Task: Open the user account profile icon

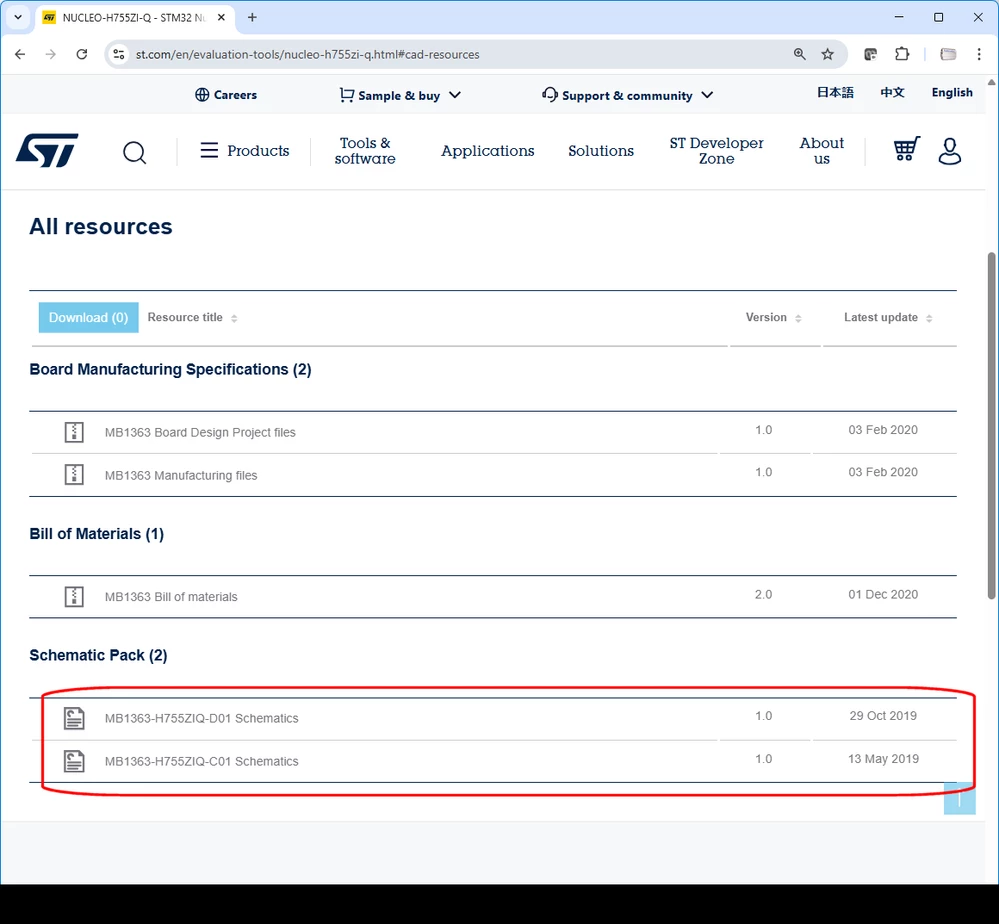Action: tap(949, 151)
